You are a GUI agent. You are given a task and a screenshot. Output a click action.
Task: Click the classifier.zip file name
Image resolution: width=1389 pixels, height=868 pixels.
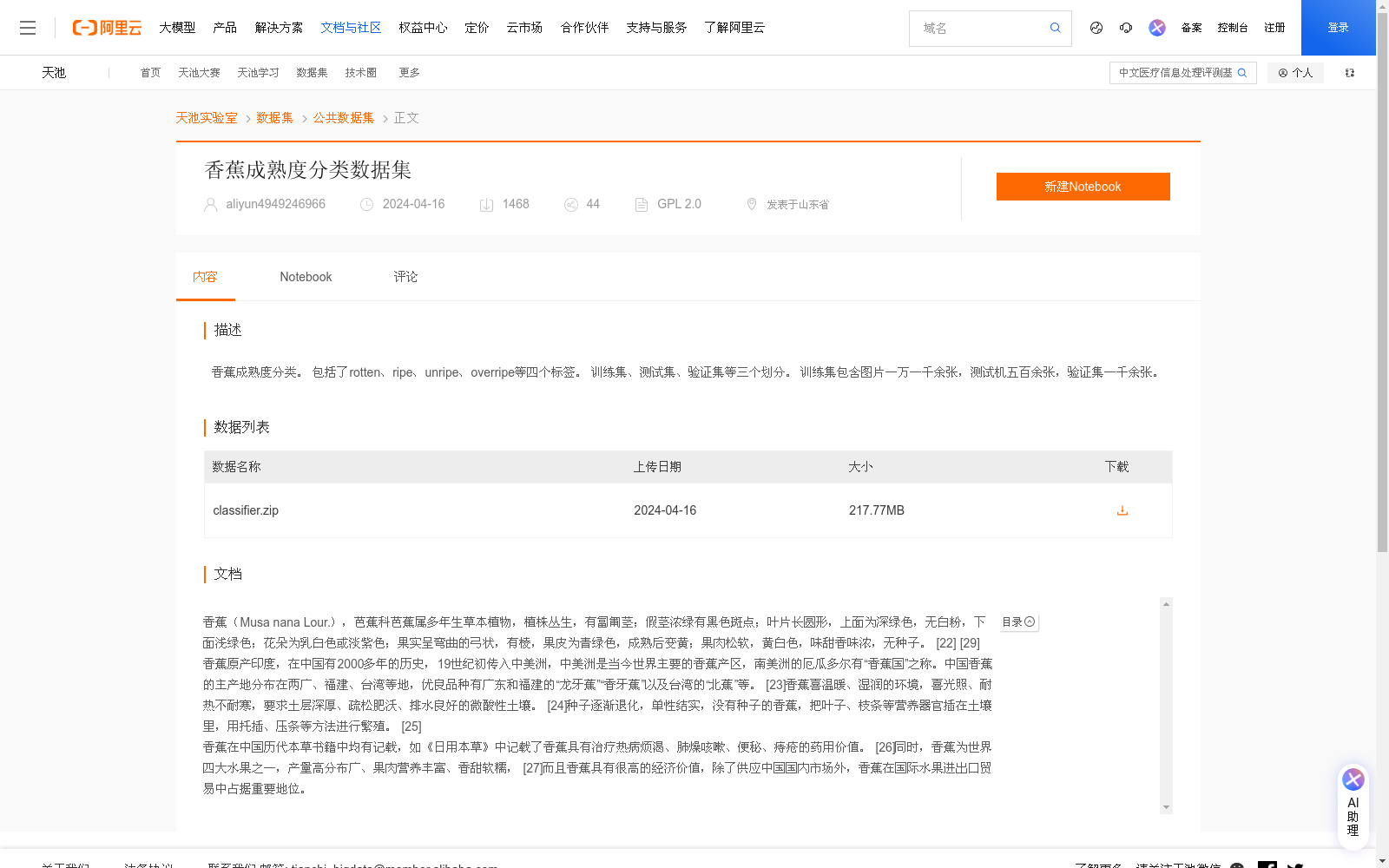[246, 510]
